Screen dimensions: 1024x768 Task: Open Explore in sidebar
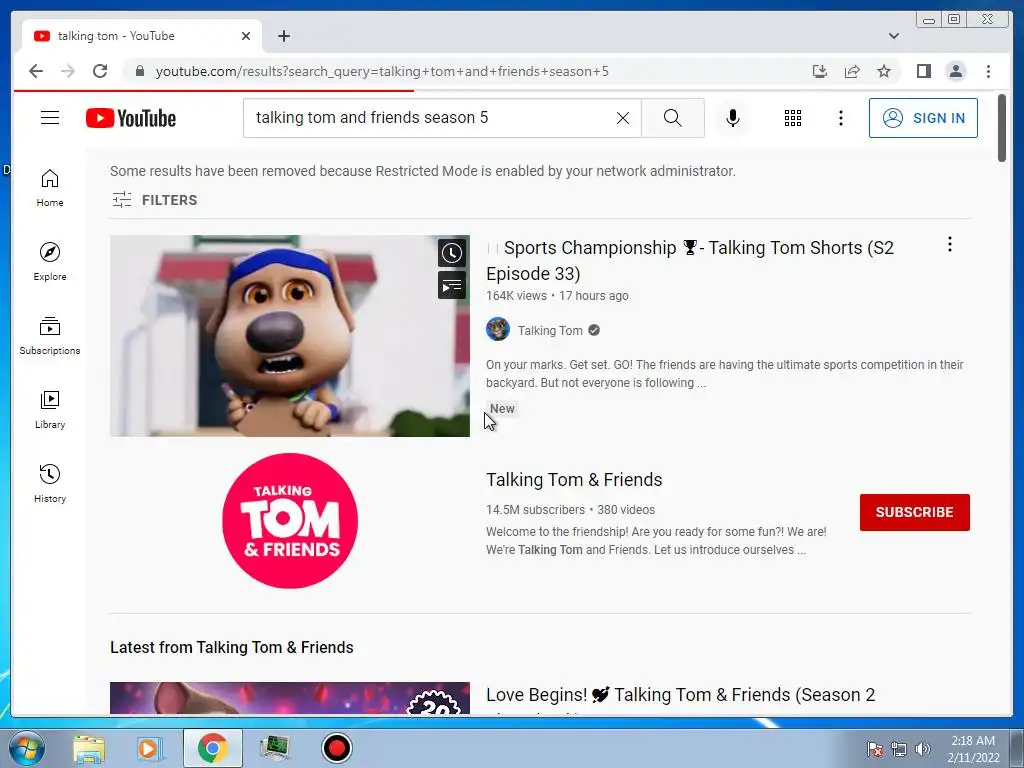[50, 262]
